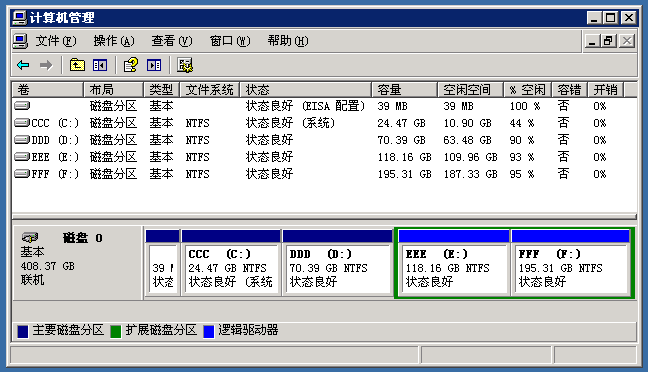Viewport: 648px width, 372px height.
Task: Sort by the 卷 column header
Action: (48, 89)
